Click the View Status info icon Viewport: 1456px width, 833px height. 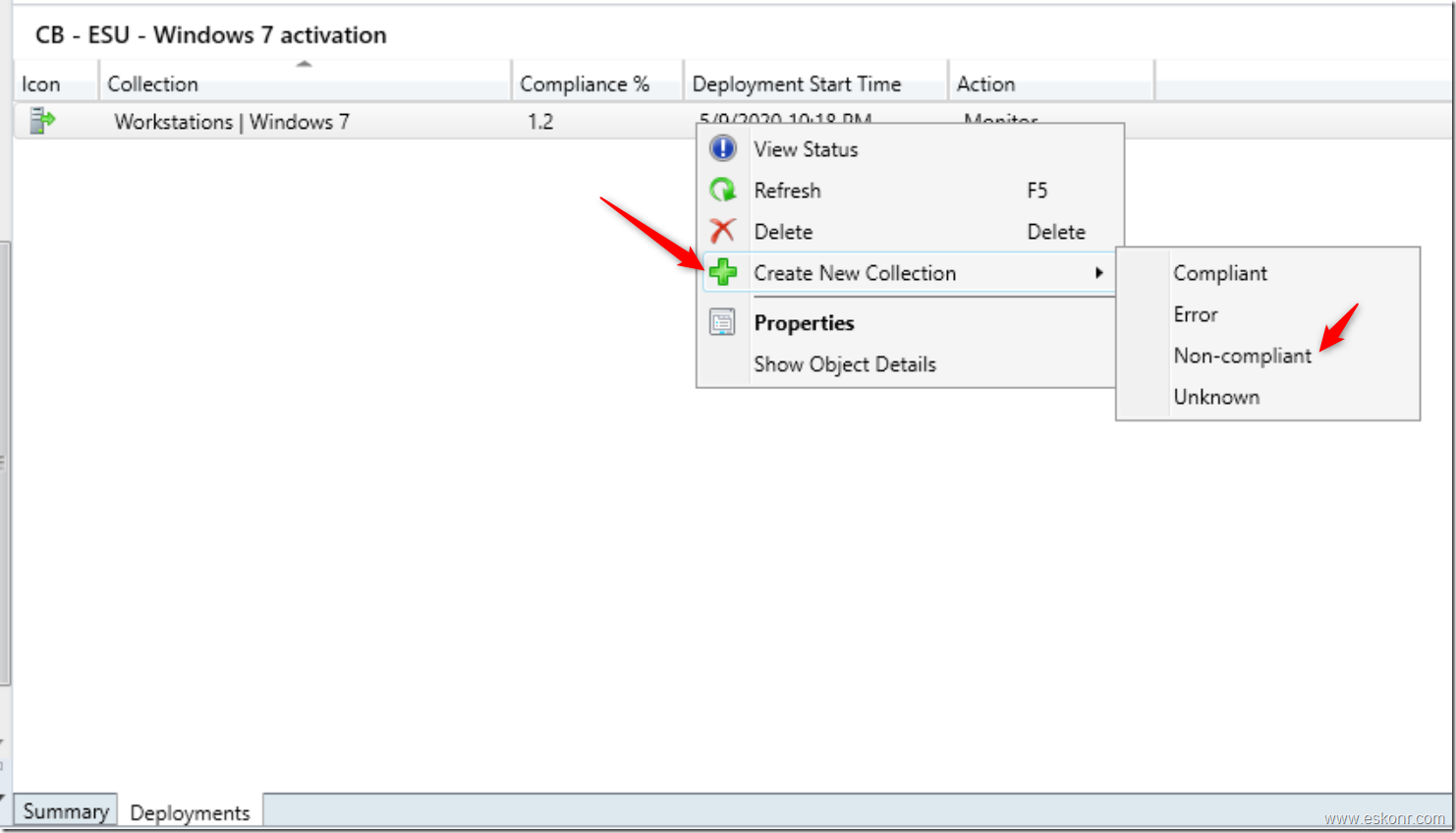click(x=724, y=148)
